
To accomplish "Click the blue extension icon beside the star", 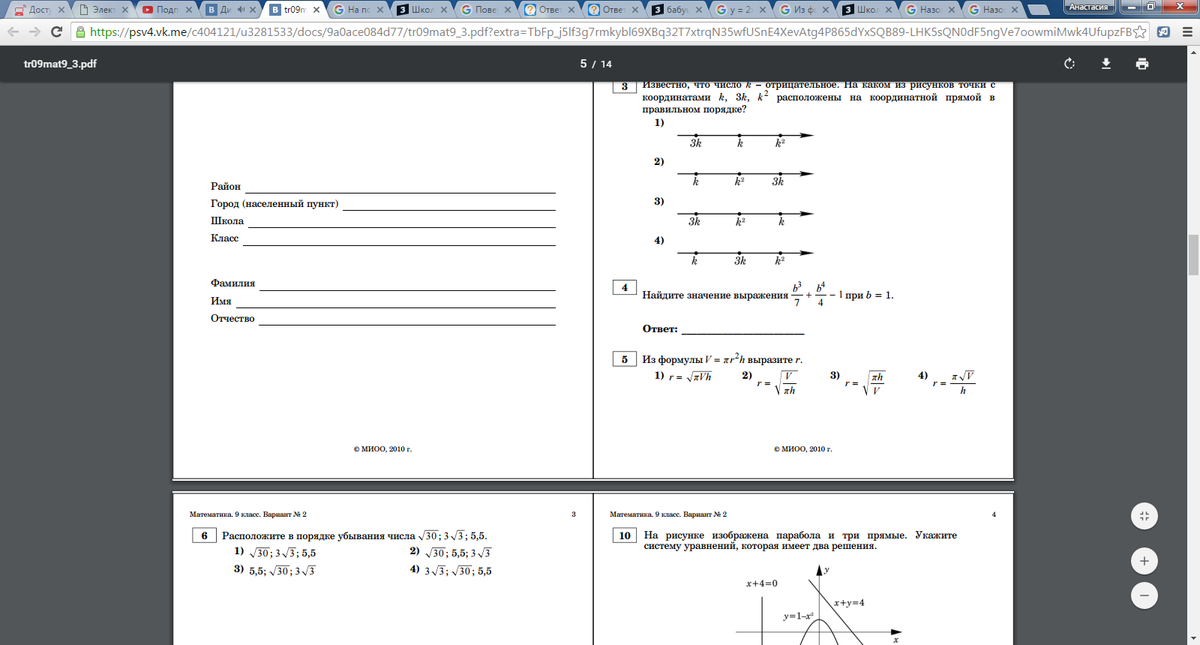I will click(1163, 31).
